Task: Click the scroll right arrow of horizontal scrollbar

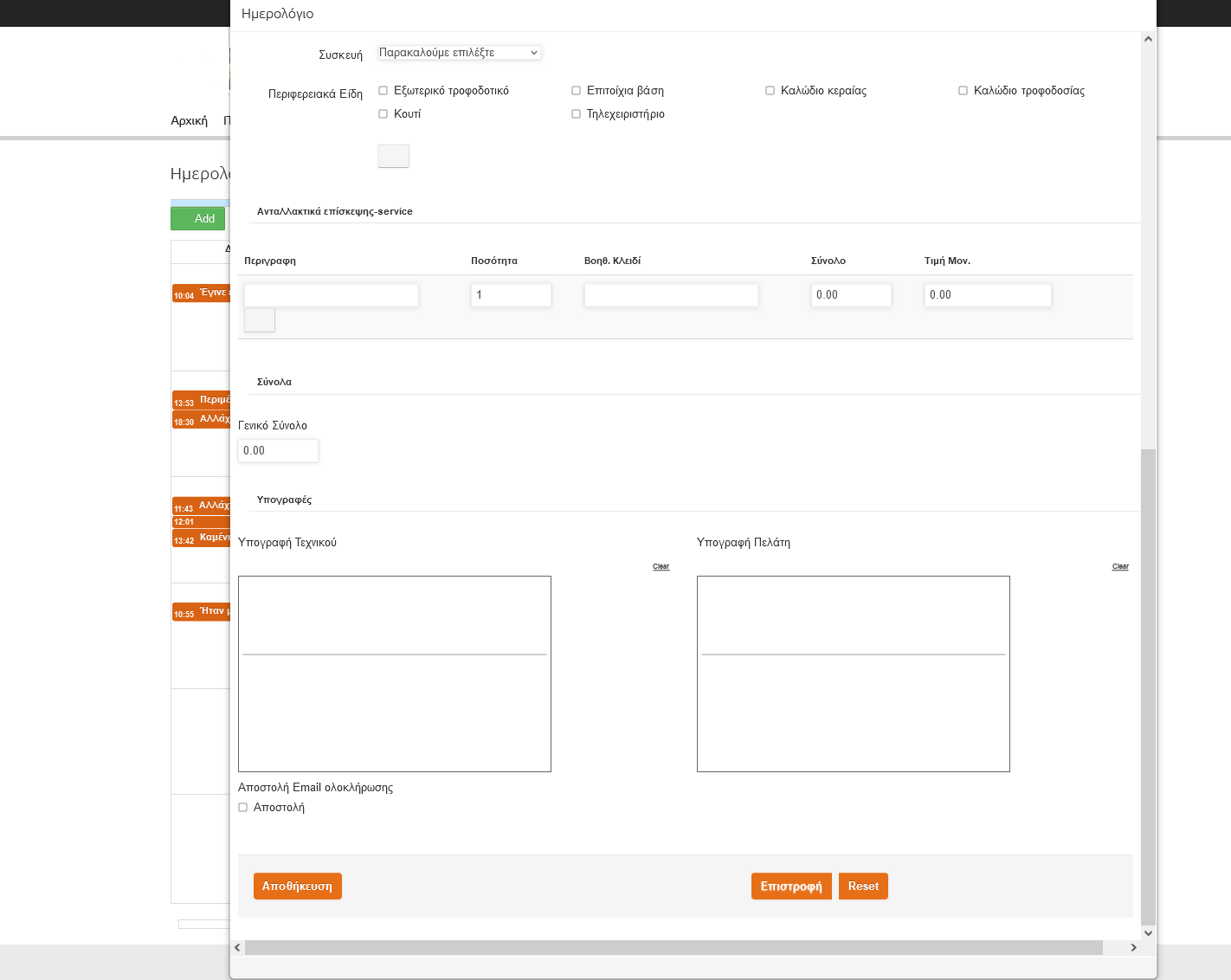Action: pos(1134,948)
